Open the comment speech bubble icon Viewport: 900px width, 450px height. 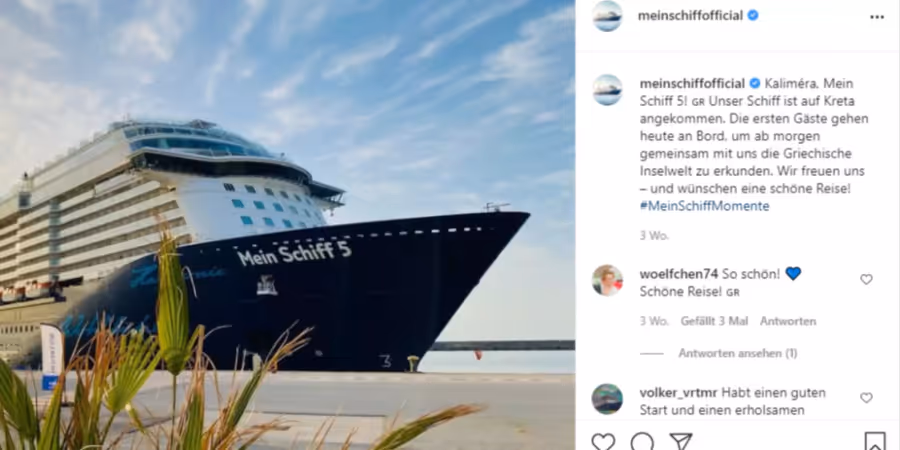[x=642, y=441]
